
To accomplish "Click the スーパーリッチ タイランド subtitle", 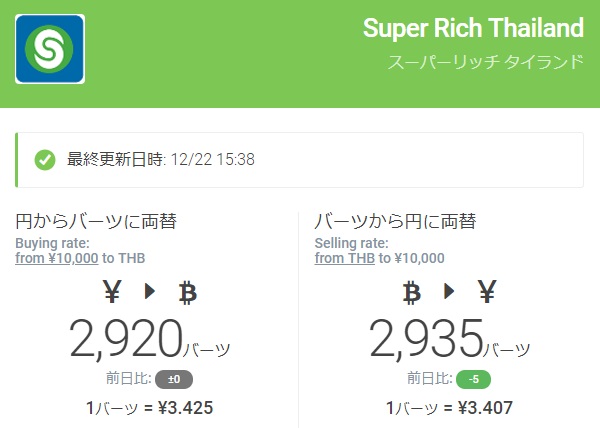I will [485, 62].
